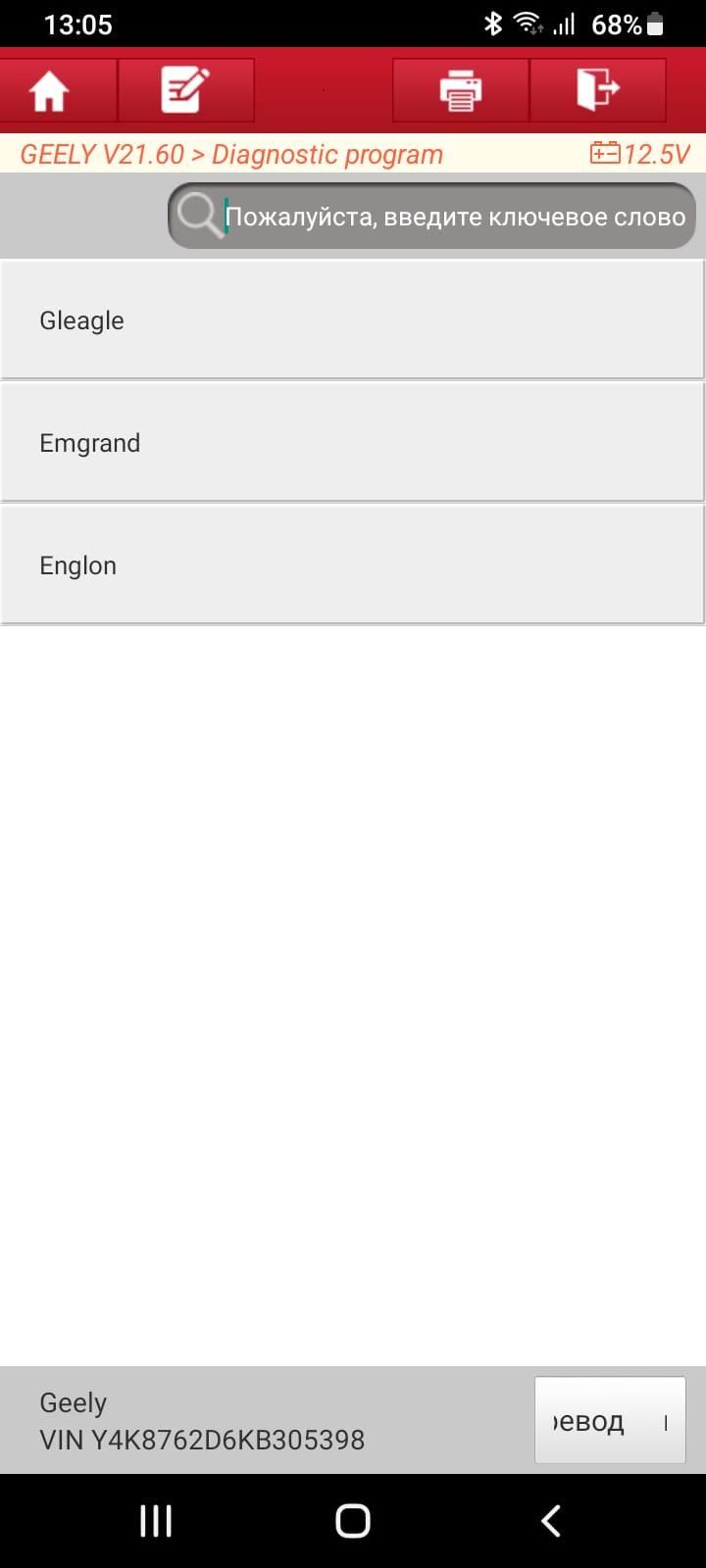
Task: Tap the Wi-Fi status bar icon
Action: point(529,24)
